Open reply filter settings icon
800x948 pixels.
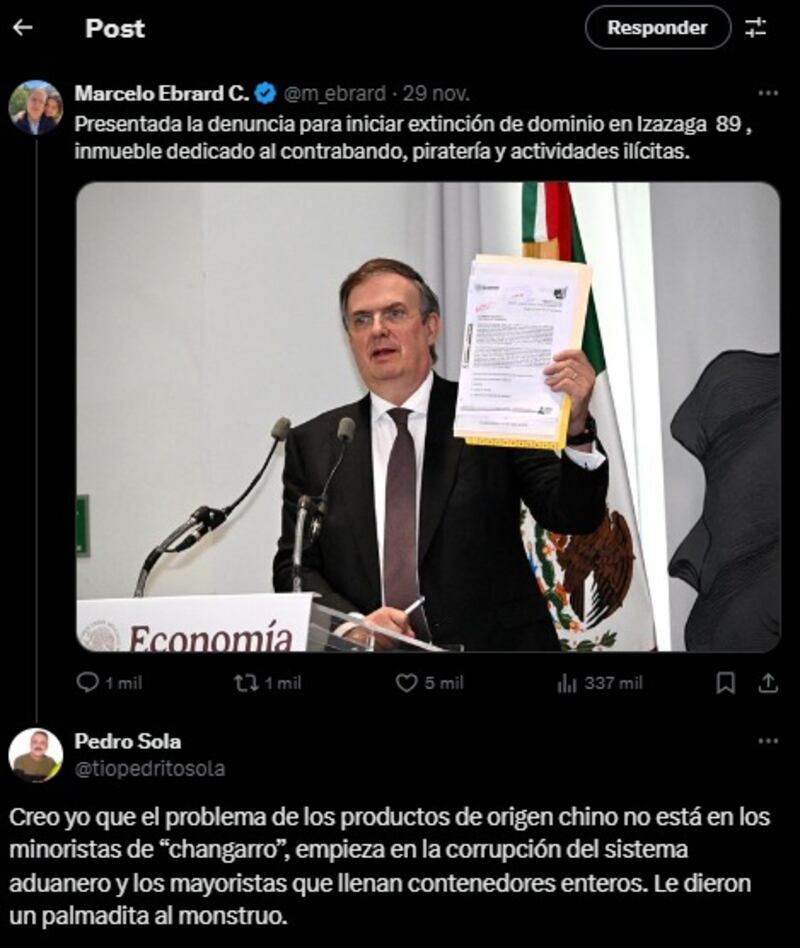tap(756, 28)
